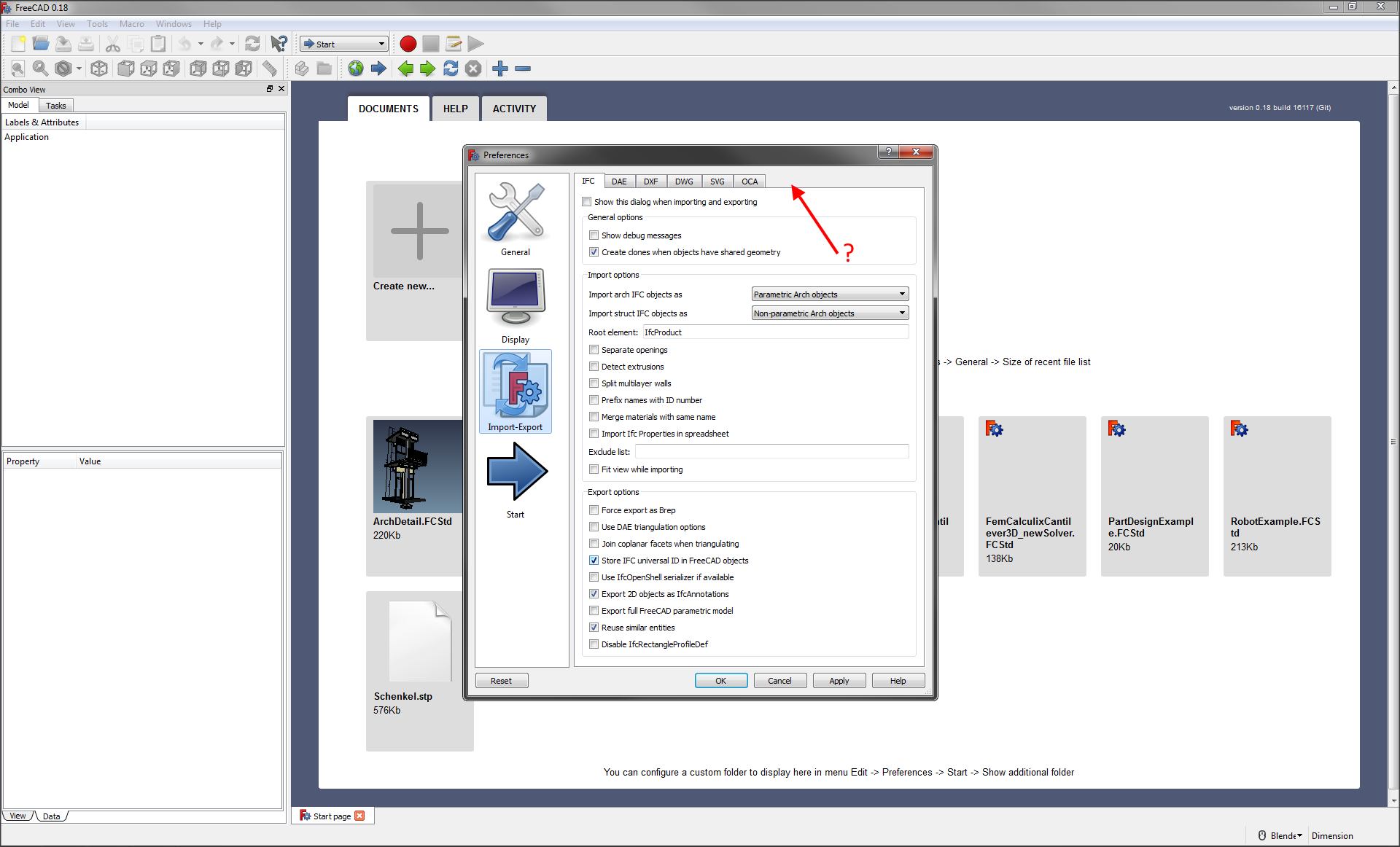
Task: Expand the undo history dropdown arrow
Action: pos(201,44)
